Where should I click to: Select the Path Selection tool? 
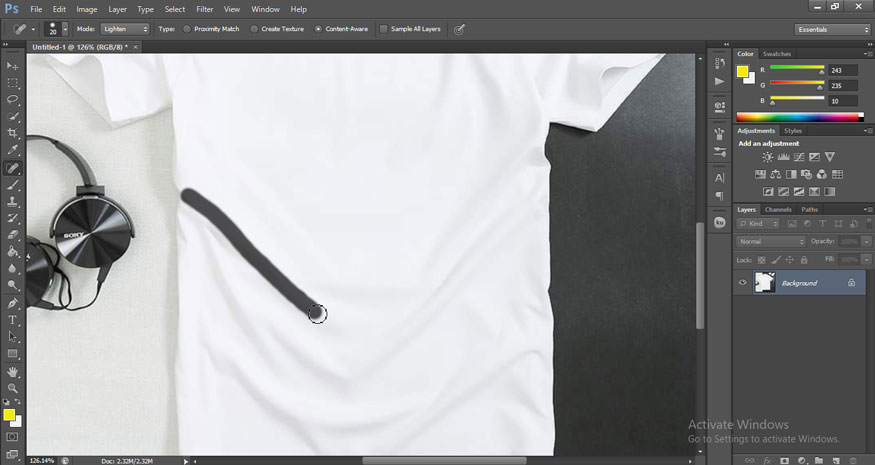click(x=12, y=337)
